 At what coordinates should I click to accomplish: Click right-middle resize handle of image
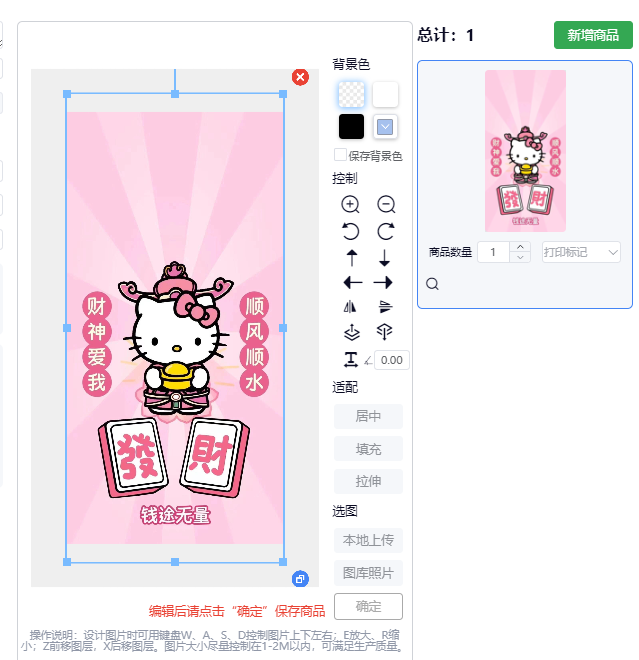(283, 328)
